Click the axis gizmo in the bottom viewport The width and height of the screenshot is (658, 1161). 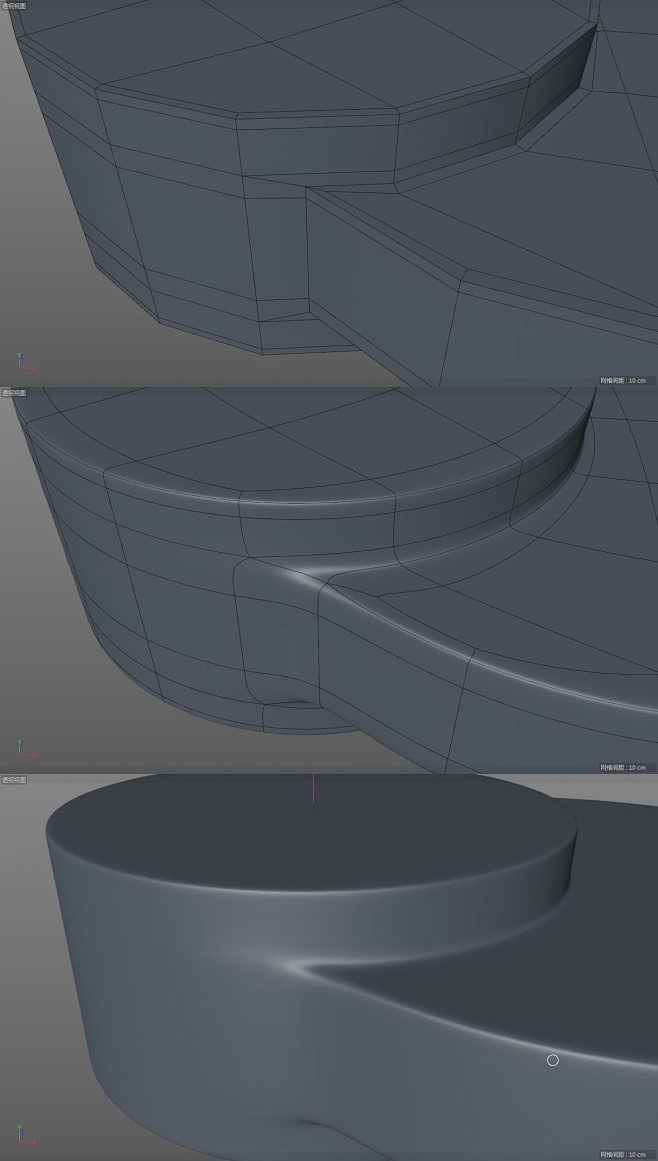22,1135
